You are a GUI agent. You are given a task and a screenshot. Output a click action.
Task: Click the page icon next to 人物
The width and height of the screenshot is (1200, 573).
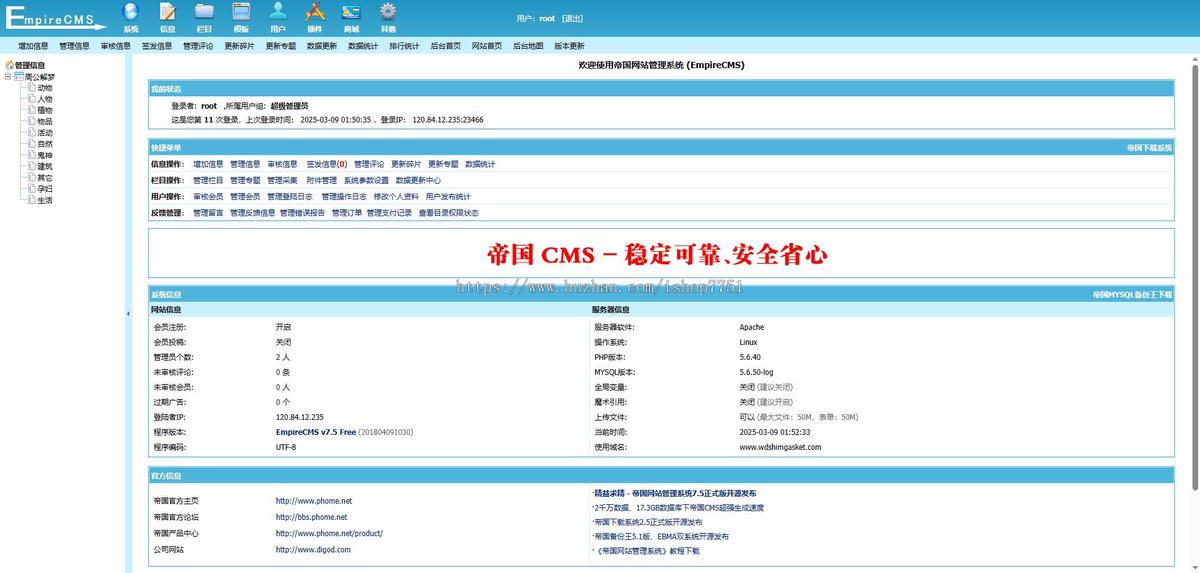pos(32,99)
